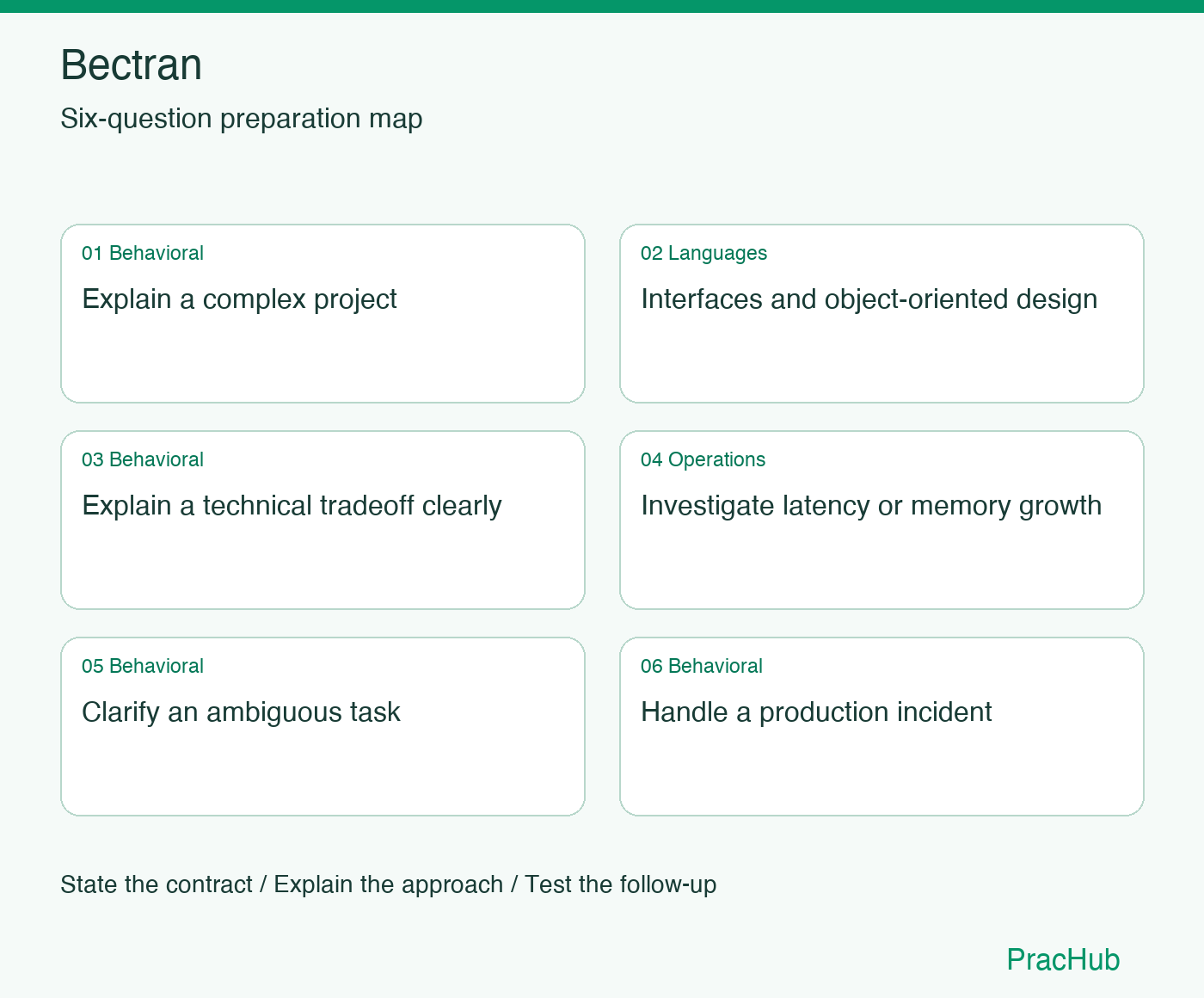Viewport: 1204px width, 998px height.
Task: Open the PracHub brand link
Action: click(x=1063, y=959)
